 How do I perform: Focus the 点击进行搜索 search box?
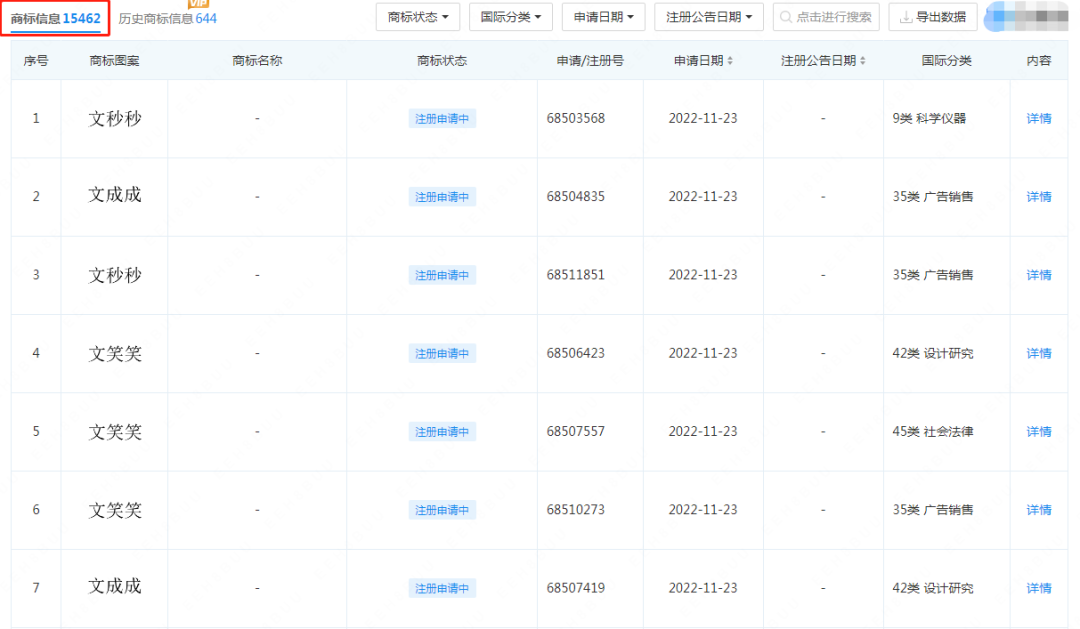pos(827,17)
